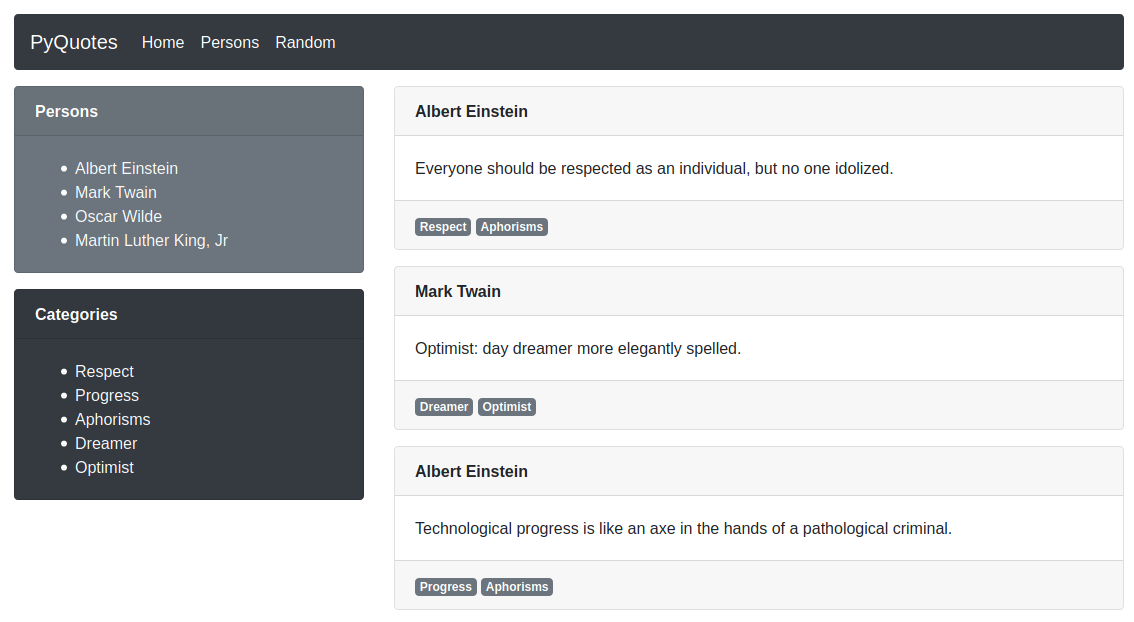The width and height of the screenshot is (1134, 622).
Task: Click the PyQuotes brand logo
Action: pos(74,42)
